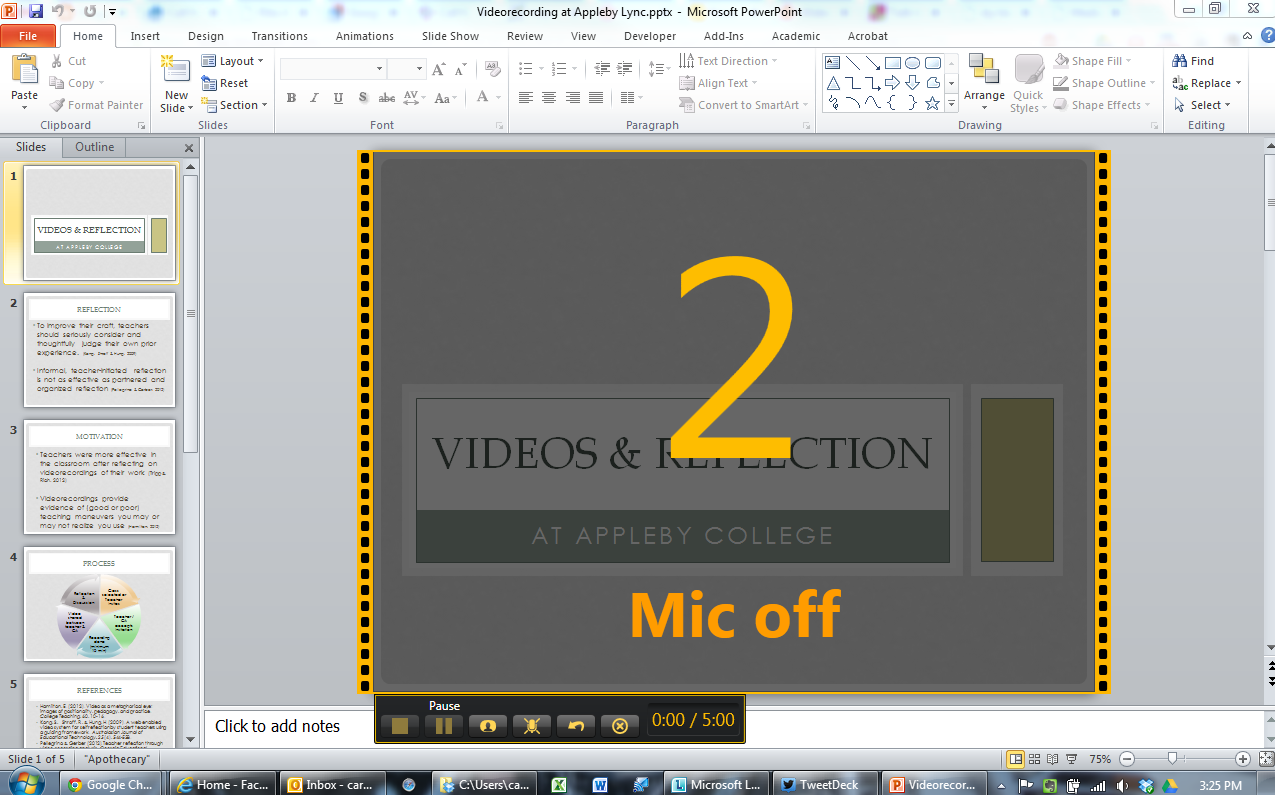Open the Academic ribbon tab
This screenshot has width=1275, height=795.
(796, 36)
